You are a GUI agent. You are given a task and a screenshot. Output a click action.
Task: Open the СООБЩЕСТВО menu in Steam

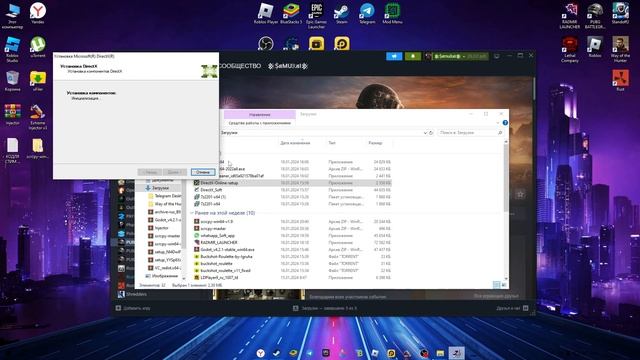240,66
